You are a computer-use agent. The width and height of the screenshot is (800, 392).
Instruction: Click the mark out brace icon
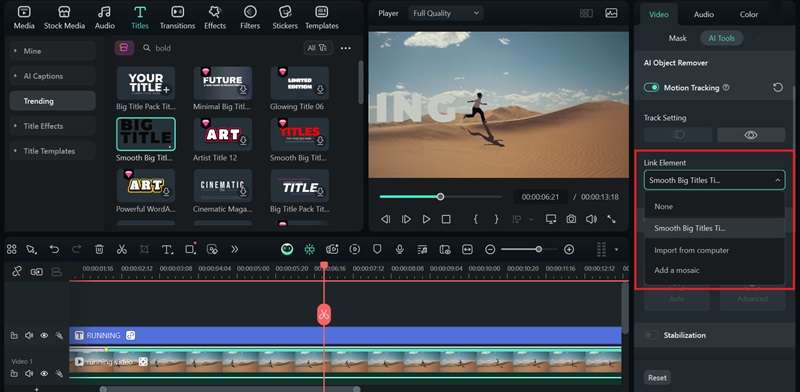click(x=496, y=219)
